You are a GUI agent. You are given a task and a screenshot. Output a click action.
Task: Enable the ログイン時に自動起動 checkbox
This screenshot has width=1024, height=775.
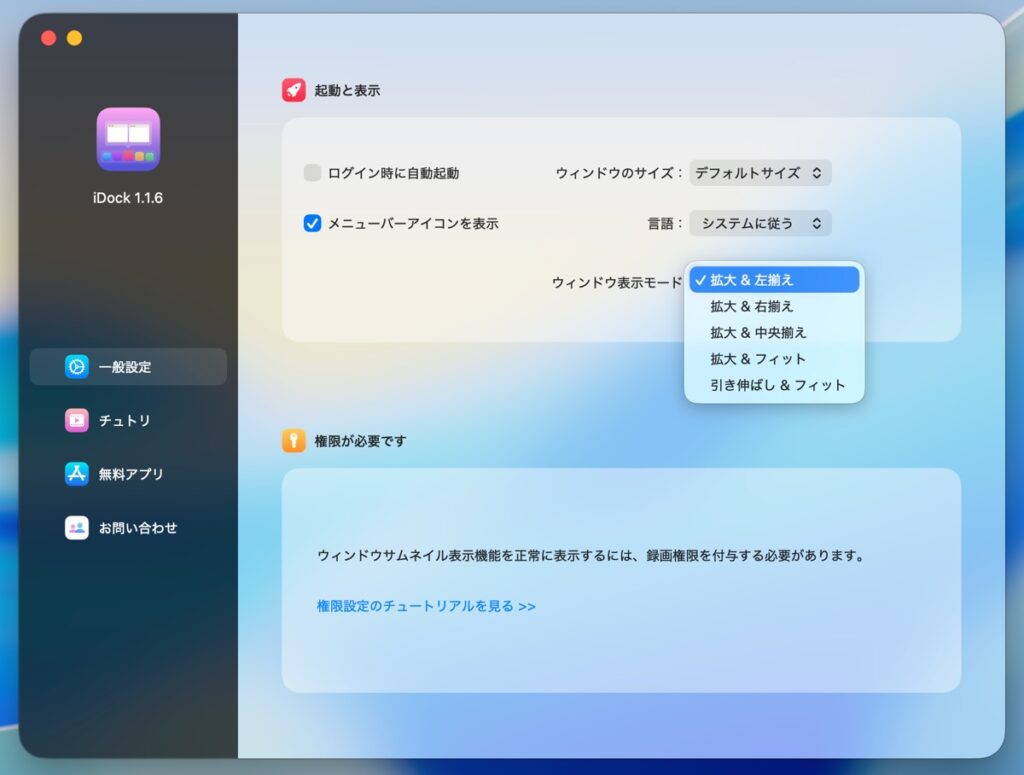[312, 173]
